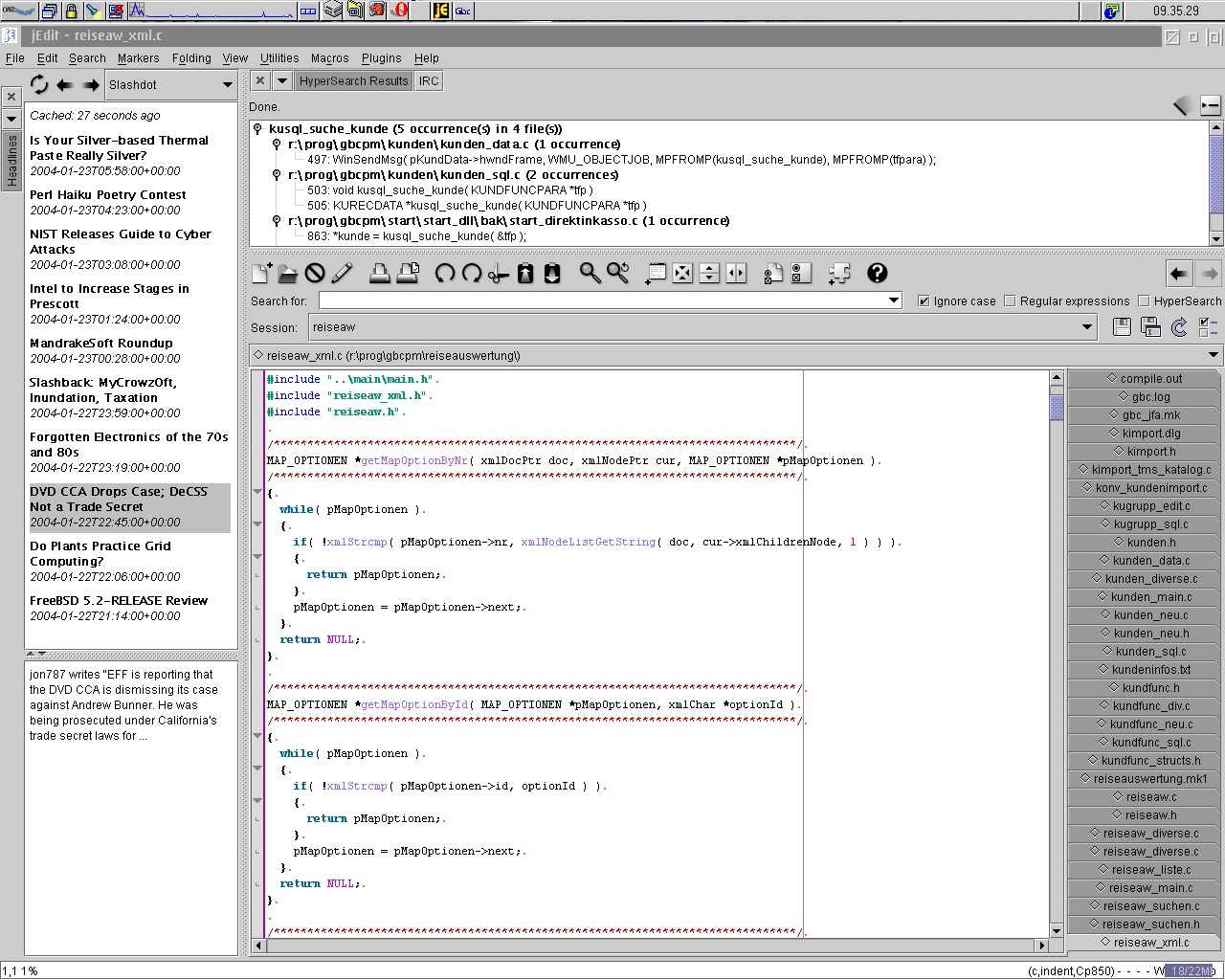
Task: Click the Print icon in toolbar
Action: tap(380, 274)
